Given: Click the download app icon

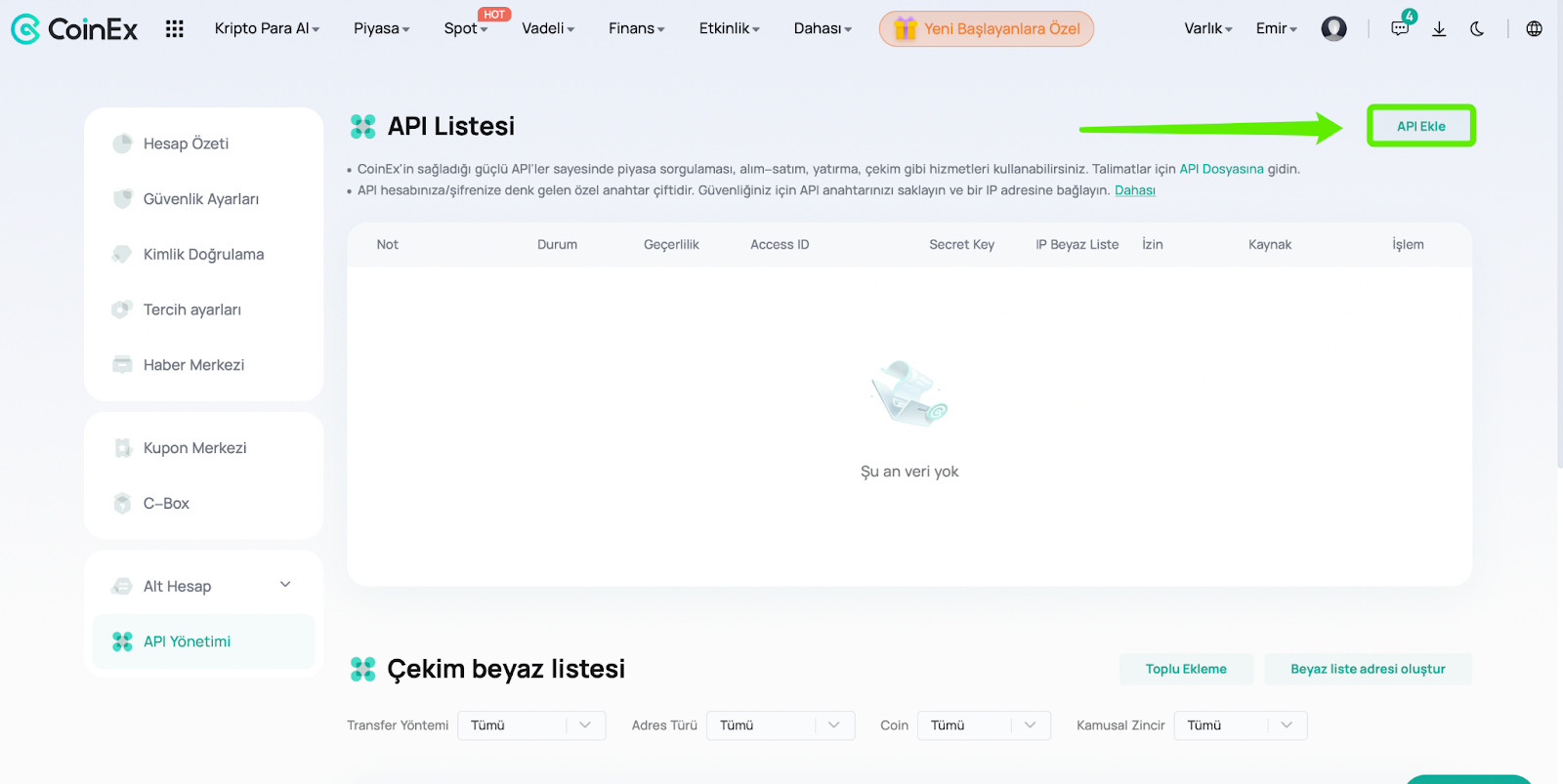Looking at the screenshot, I should (1439, 29).
